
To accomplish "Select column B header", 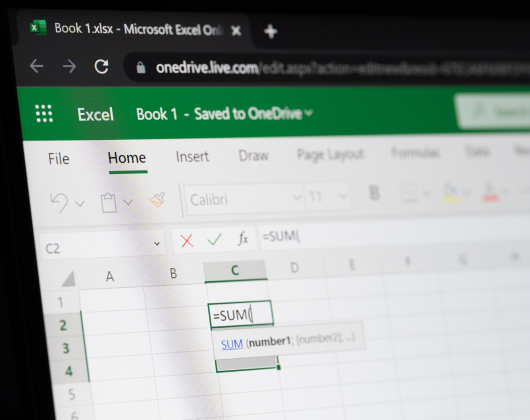I will point(173,273).
